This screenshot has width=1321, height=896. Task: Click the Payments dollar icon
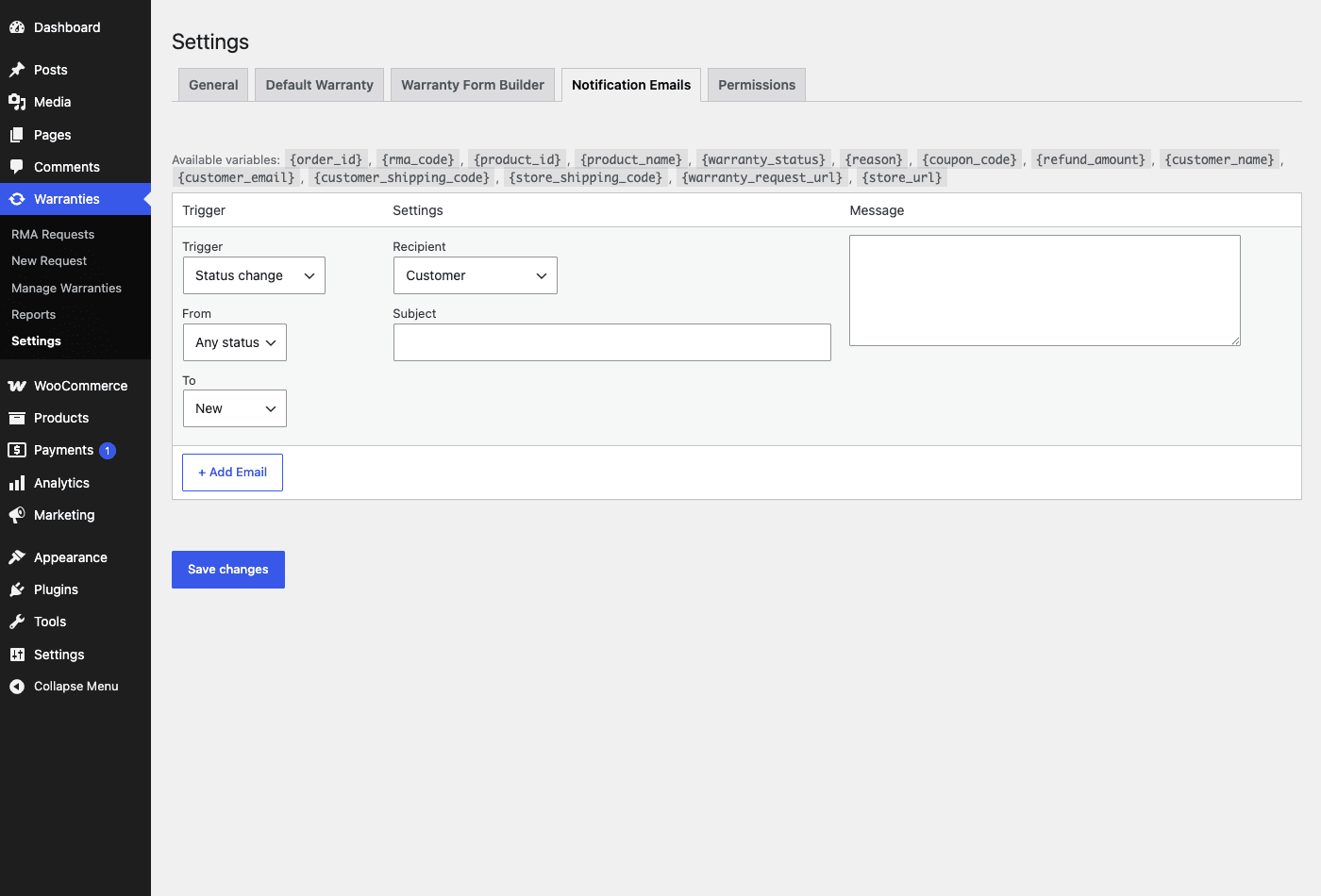(x=17, y=450)
